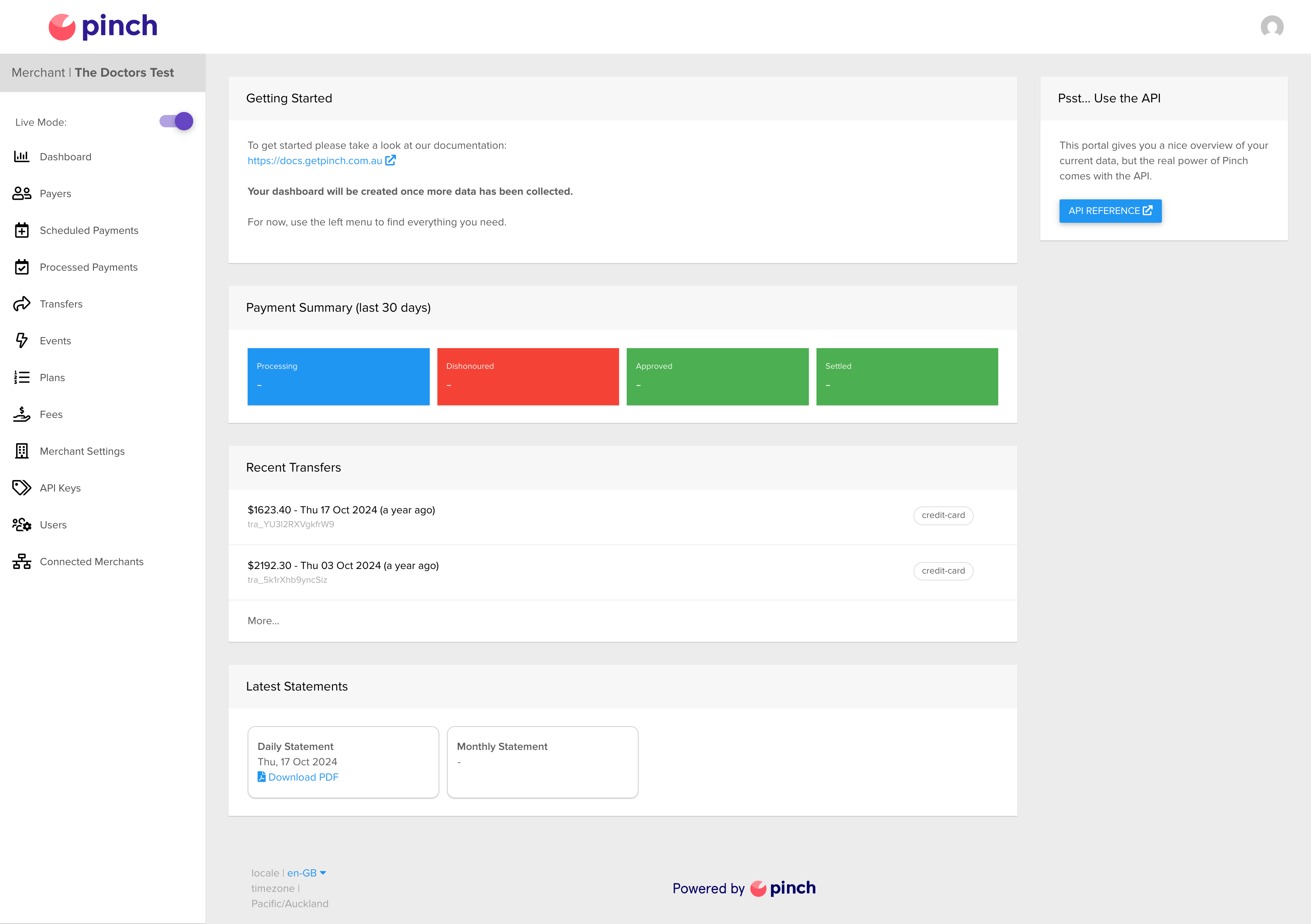Click the Plans numbered list icon
The width and height of the screenshot is (1311, 924).
[x=22, y=378]
